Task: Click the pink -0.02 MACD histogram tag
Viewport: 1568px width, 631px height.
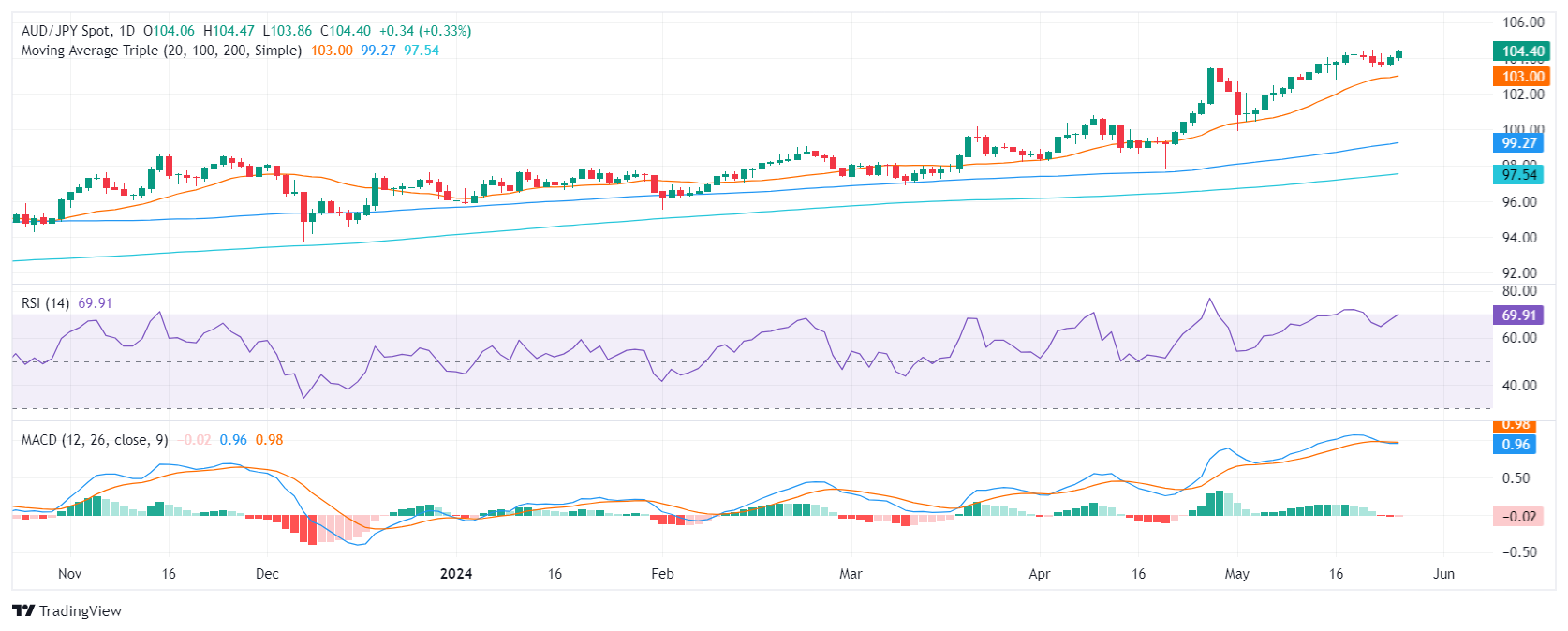Action: point(1518,517)
